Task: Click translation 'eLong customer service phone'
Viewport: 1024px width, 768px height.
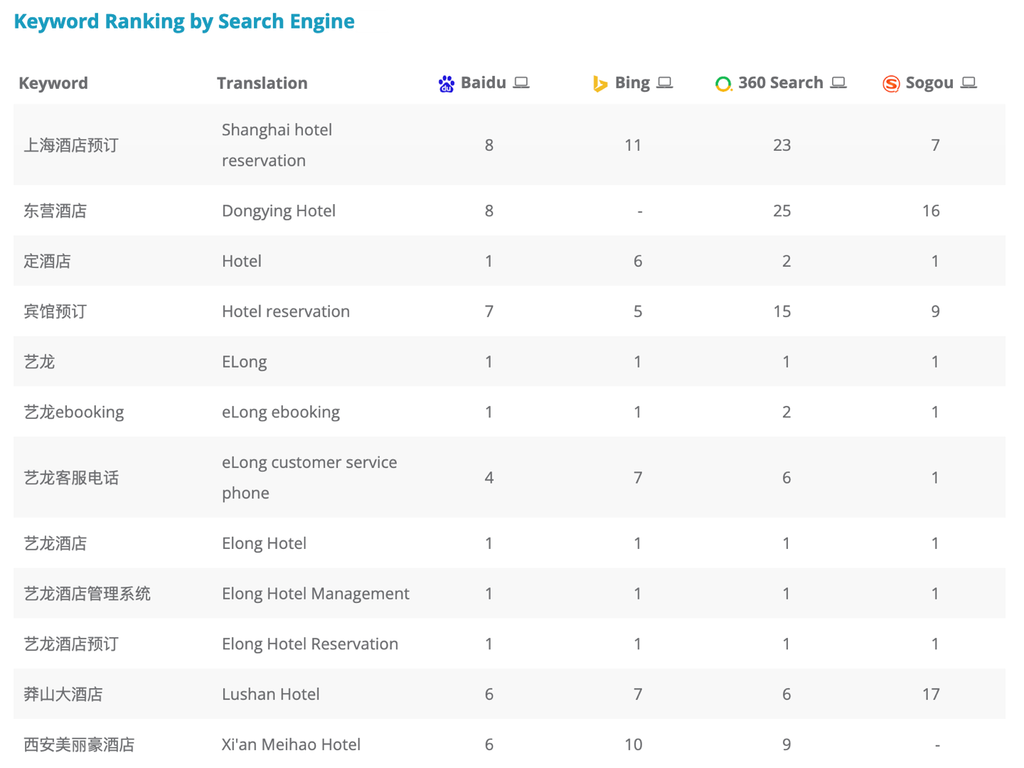Action: click(x=310, y=477)
